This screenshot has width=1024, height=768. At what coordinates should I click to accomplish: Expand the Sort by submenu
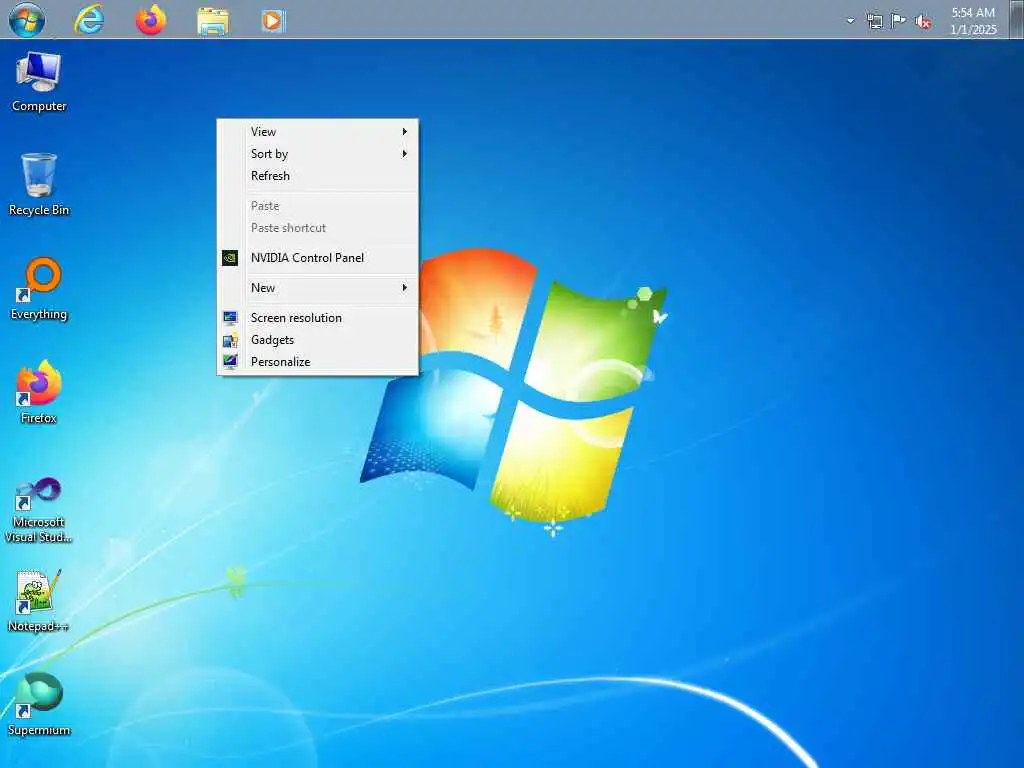point(317,153)
